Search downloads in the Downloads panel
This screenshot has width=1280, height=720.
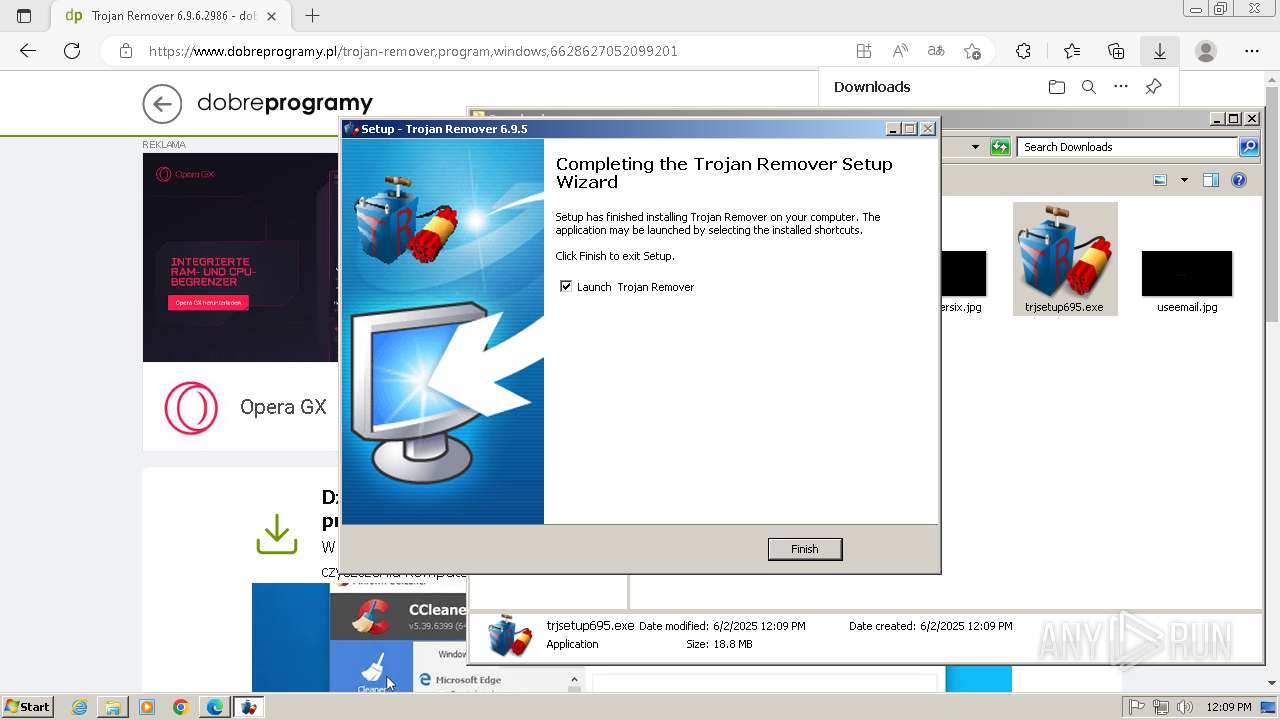tap(1089, 87)
